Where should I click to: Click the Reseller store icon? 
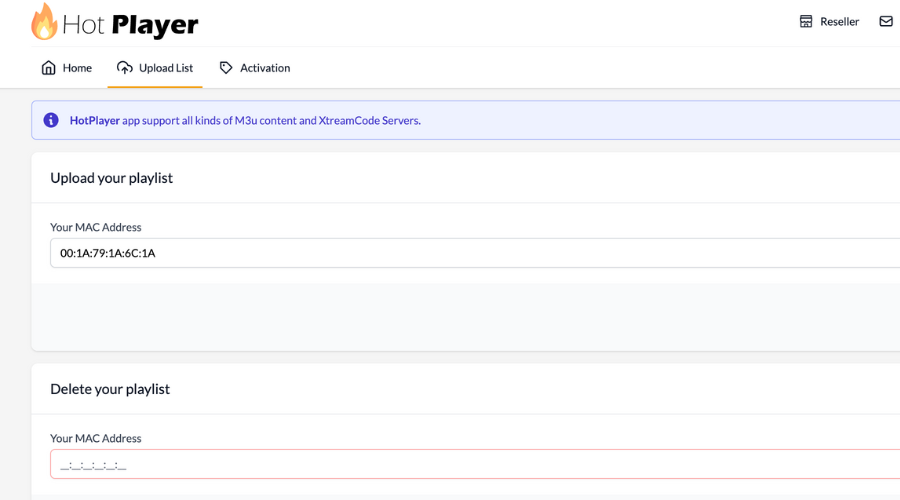pos(806,21)
